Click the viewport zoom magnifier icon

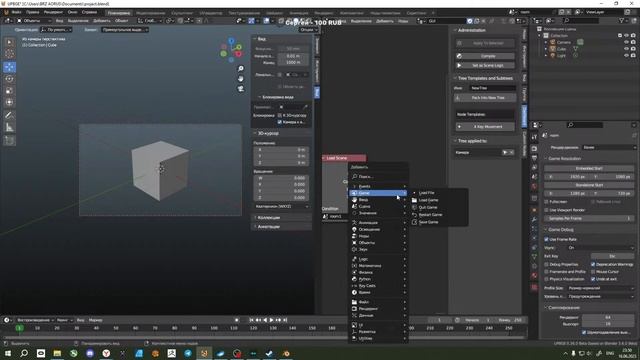point(241,69)
